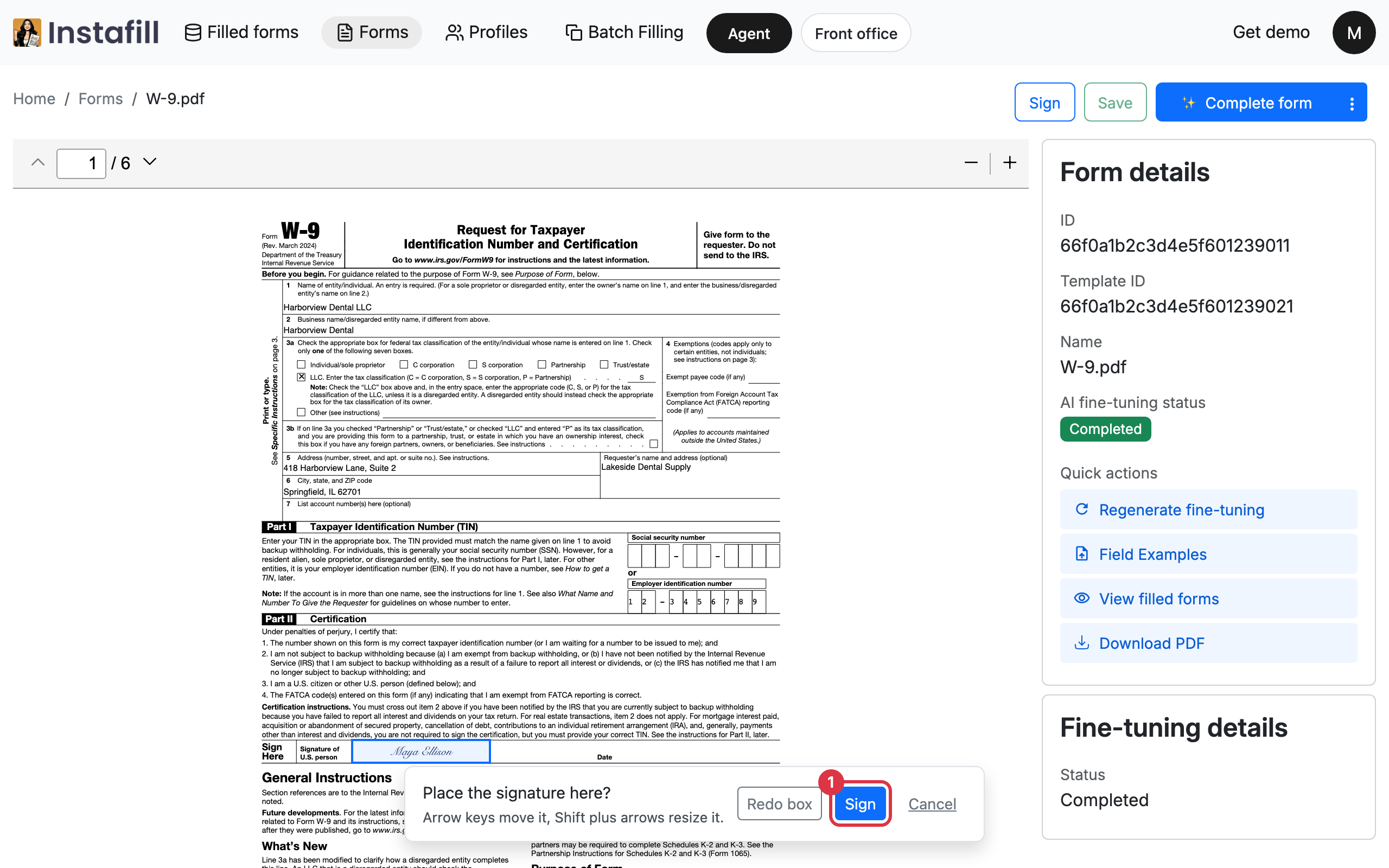1389x868 pixels.
Task: Click the page number input field
Action: [81, 164]
